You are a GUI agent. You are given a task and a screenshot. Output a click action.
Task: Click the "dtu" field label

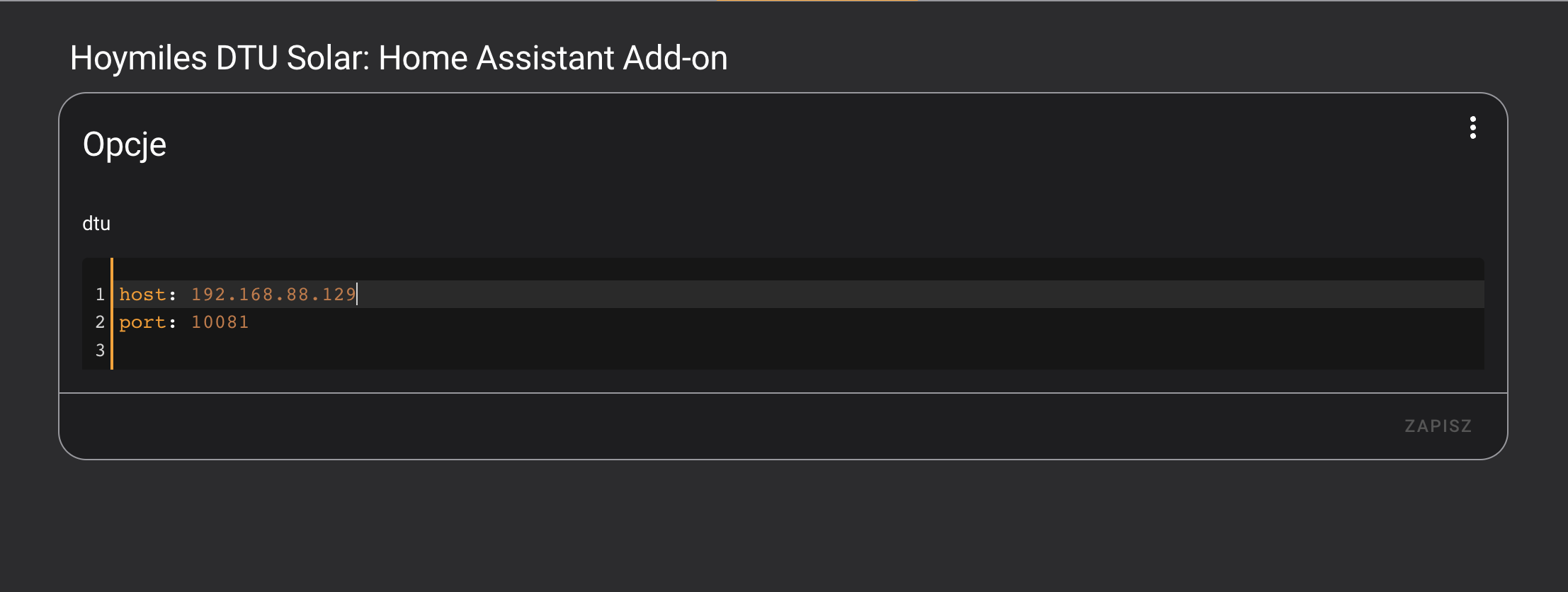point(96,224)
